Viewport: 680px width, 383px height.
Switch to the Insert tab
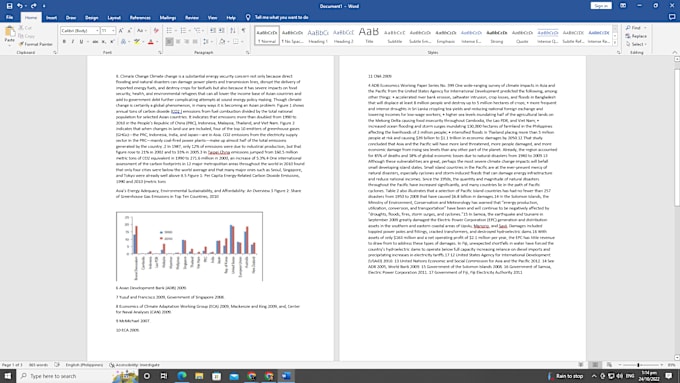coord(51,18)
